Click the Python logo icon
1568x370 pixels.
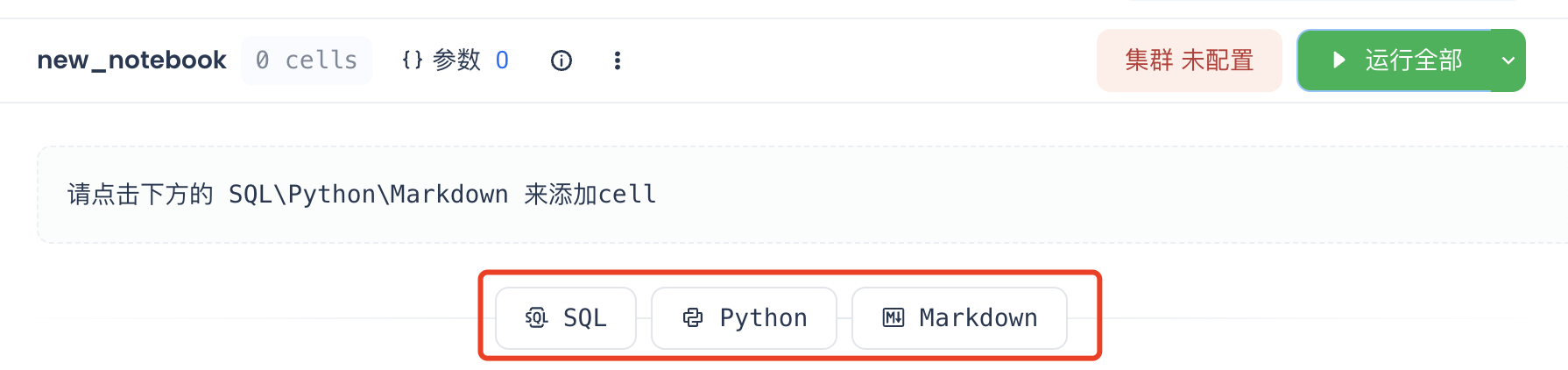coord(693,317)
